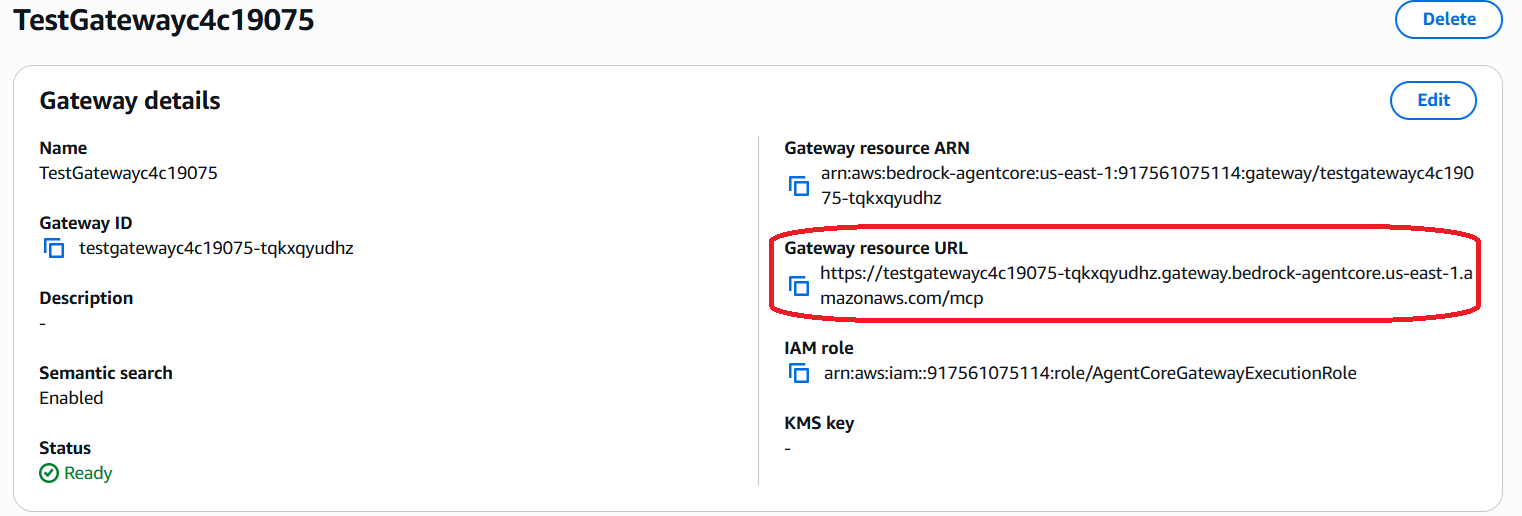This screenshot has height=516, width=1522.
Task: Click the AgentCoreGatewayExecutionRole IAM role text
Action: (1090, 373)
